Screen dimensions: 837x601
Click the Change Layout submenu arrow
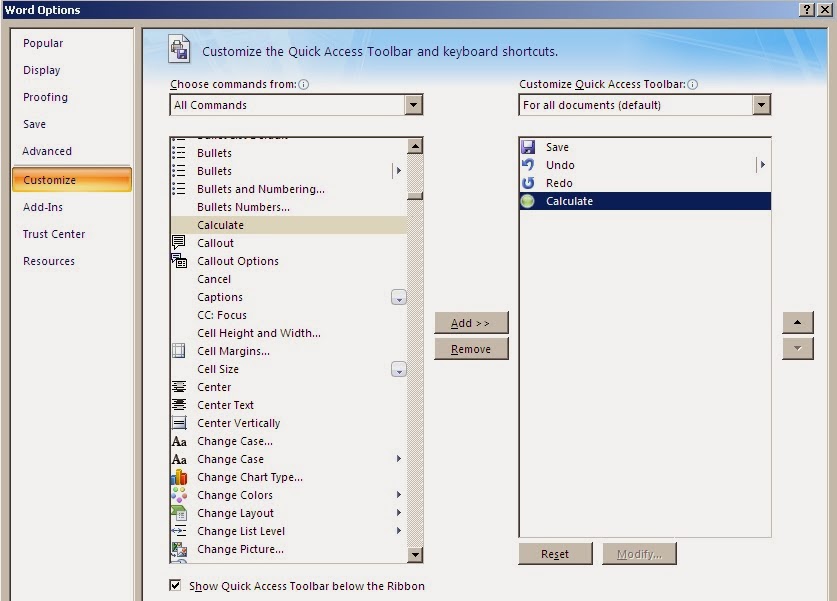399,512
